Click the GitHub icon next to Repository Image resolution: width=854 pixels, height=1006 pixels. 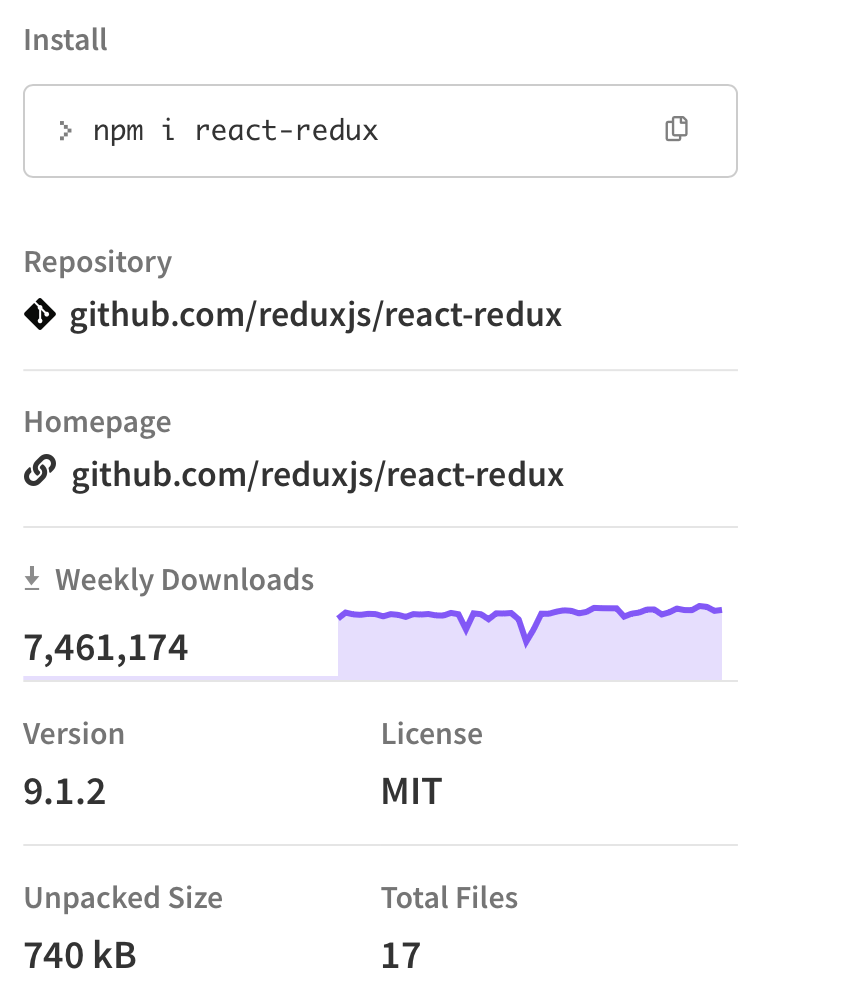[x=38, y=314]
